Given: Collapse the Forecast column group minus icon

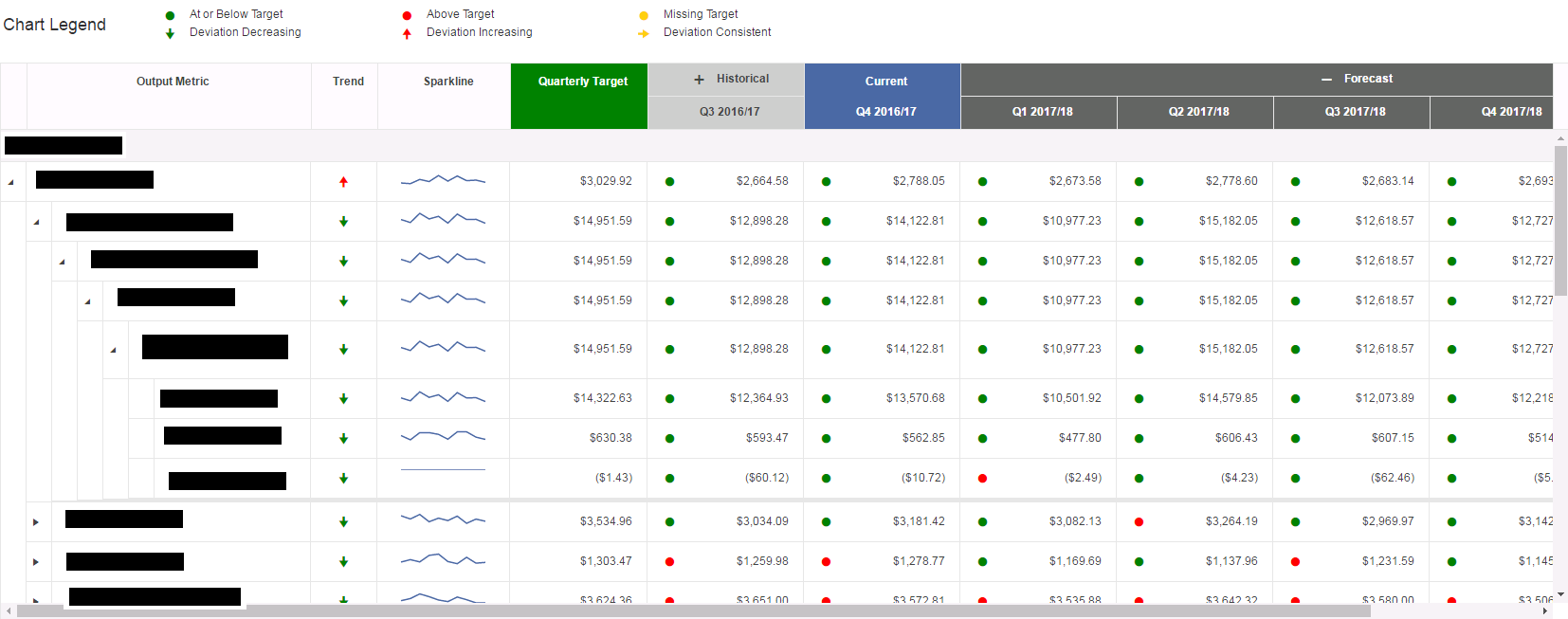Looking at the screenshot, I should coord(1327,80).
